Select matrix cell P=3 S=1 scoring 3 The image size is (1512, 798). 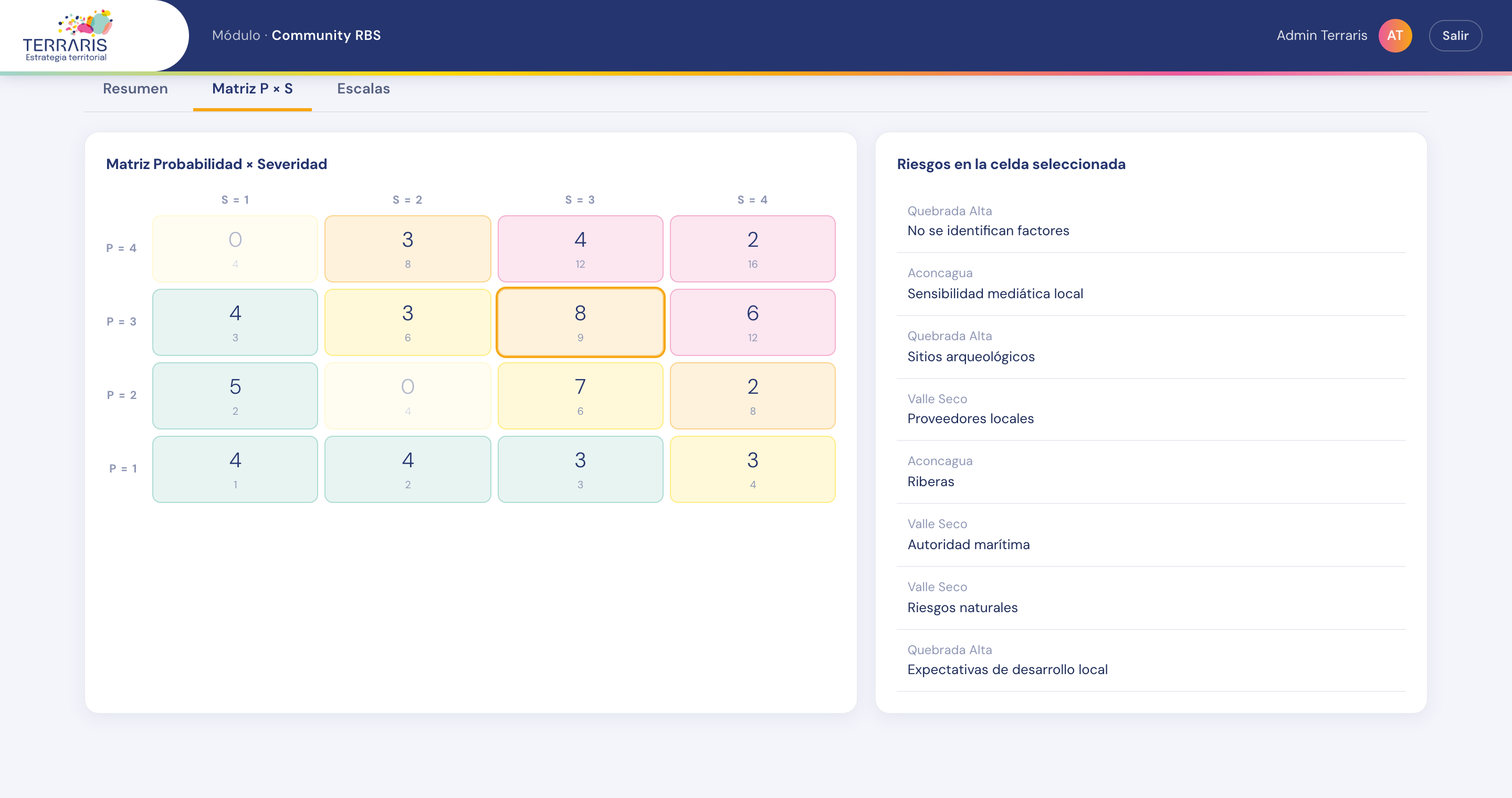click(x=235, y=322)
